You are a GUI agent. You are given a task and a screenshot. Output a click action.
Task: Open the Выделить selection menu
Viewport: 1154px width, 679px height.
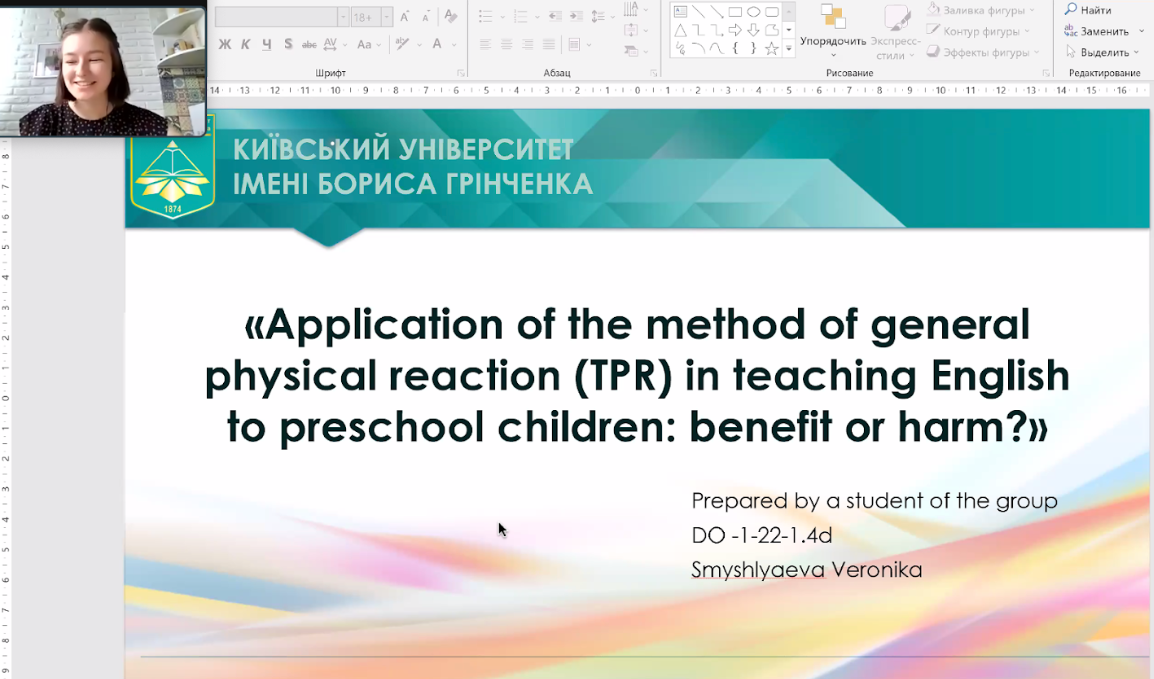point(1103,52)
